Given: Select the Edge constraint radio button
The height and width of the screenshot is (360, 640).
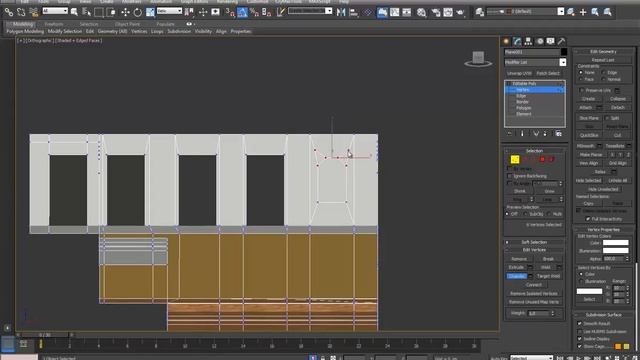Looking at the screenshot, I should tap(603, 72).
